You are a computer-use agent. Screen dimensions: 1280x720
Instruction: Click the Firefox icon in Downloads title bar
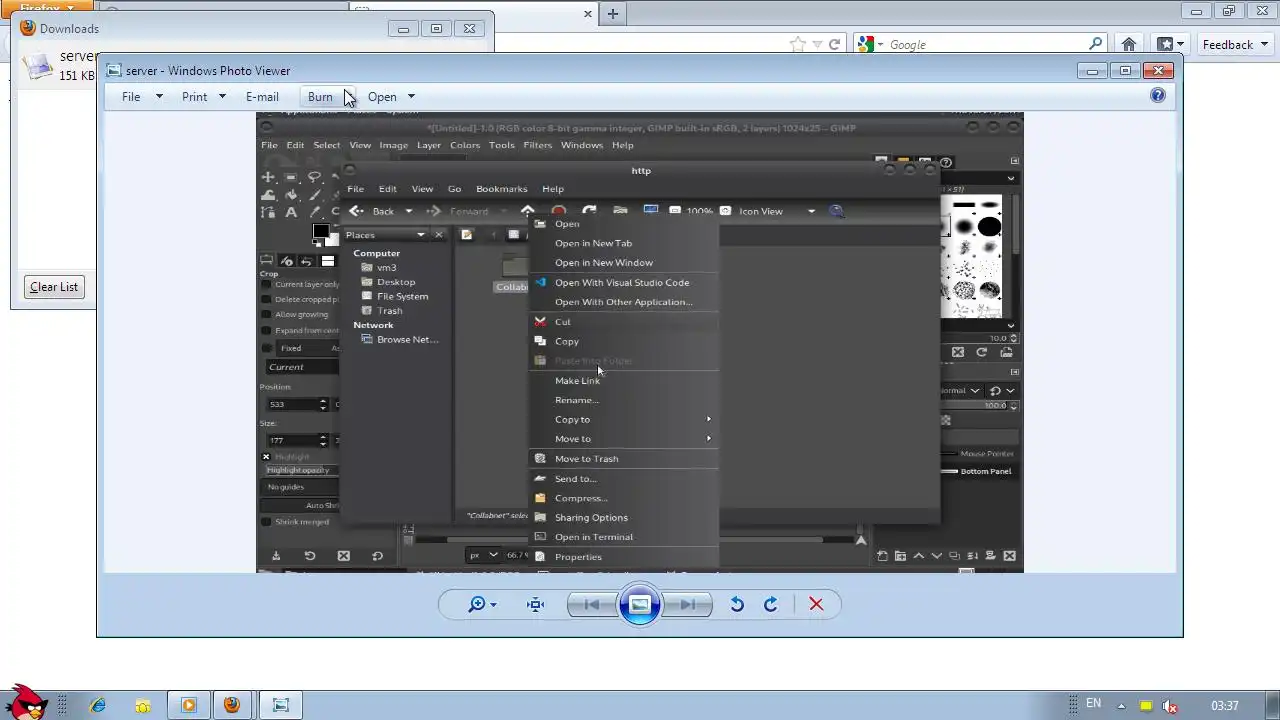(28, 28)
